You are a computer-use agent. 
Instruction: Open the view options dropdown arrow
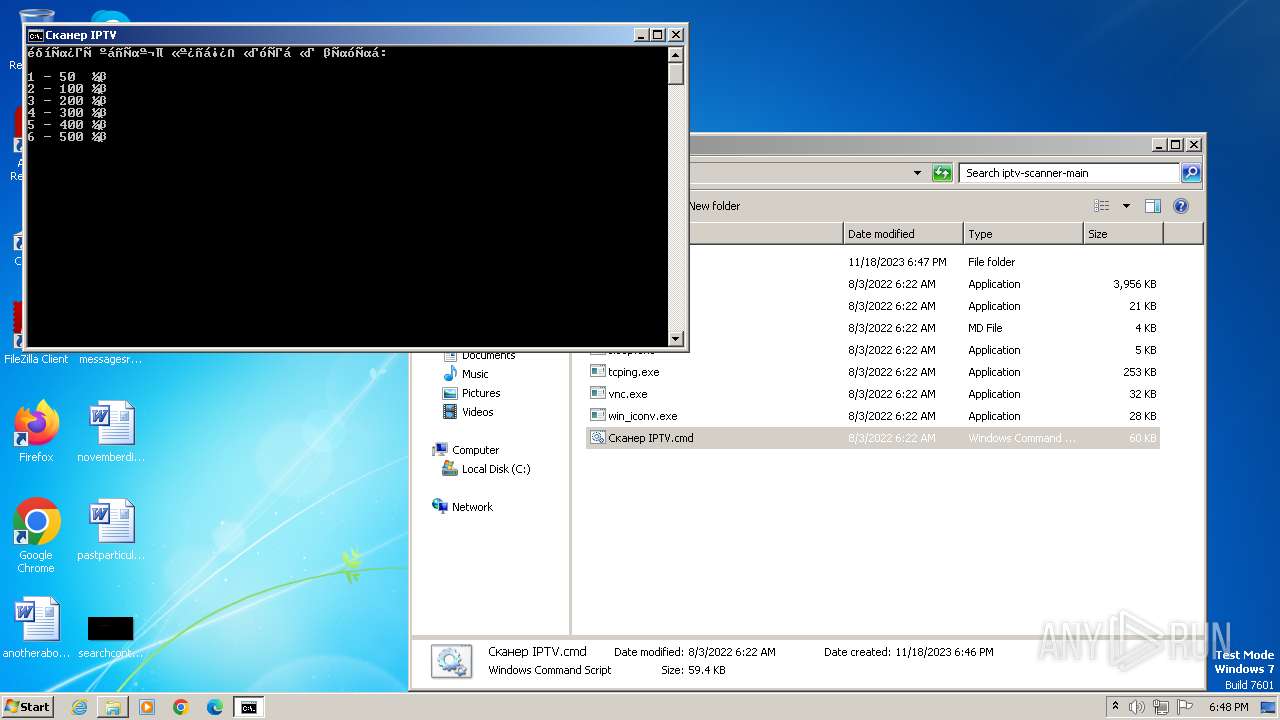coord(1126,206)
